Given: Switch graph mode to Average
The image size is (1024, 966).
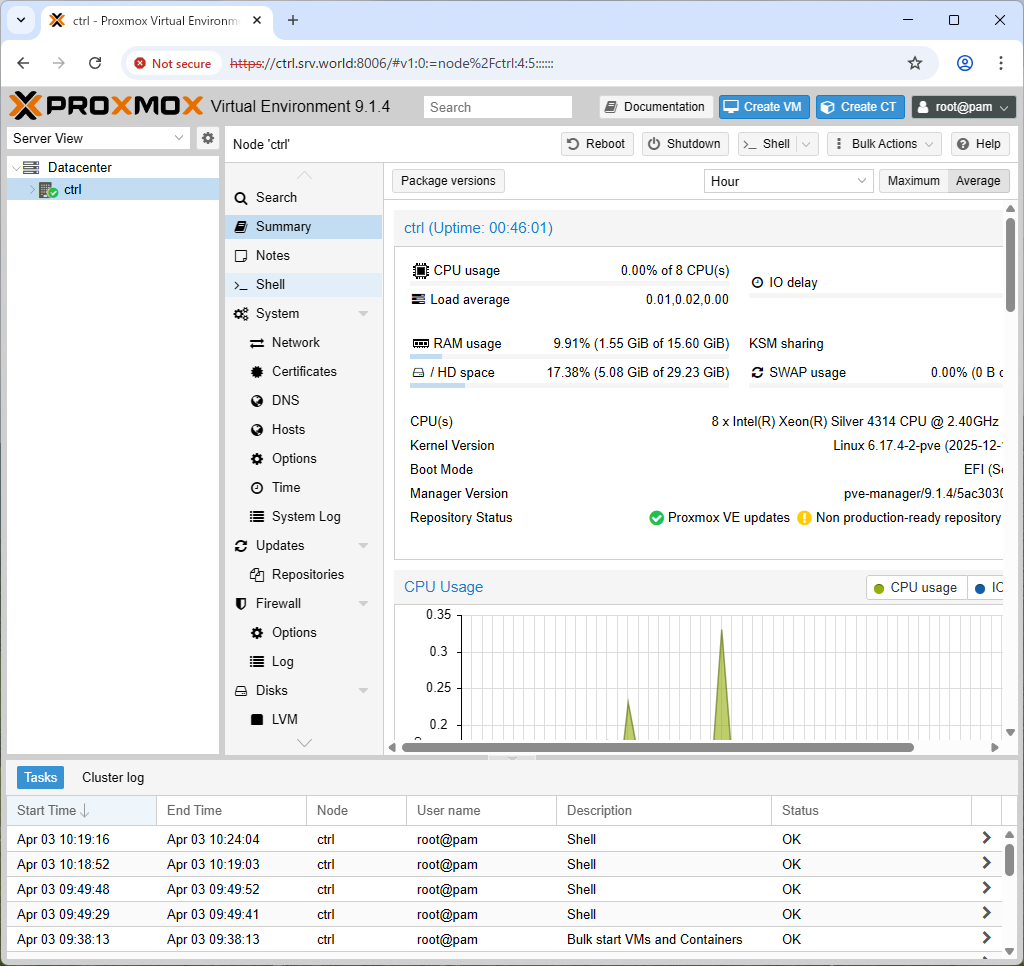Looking at the screenshot, I should (978, 181).
